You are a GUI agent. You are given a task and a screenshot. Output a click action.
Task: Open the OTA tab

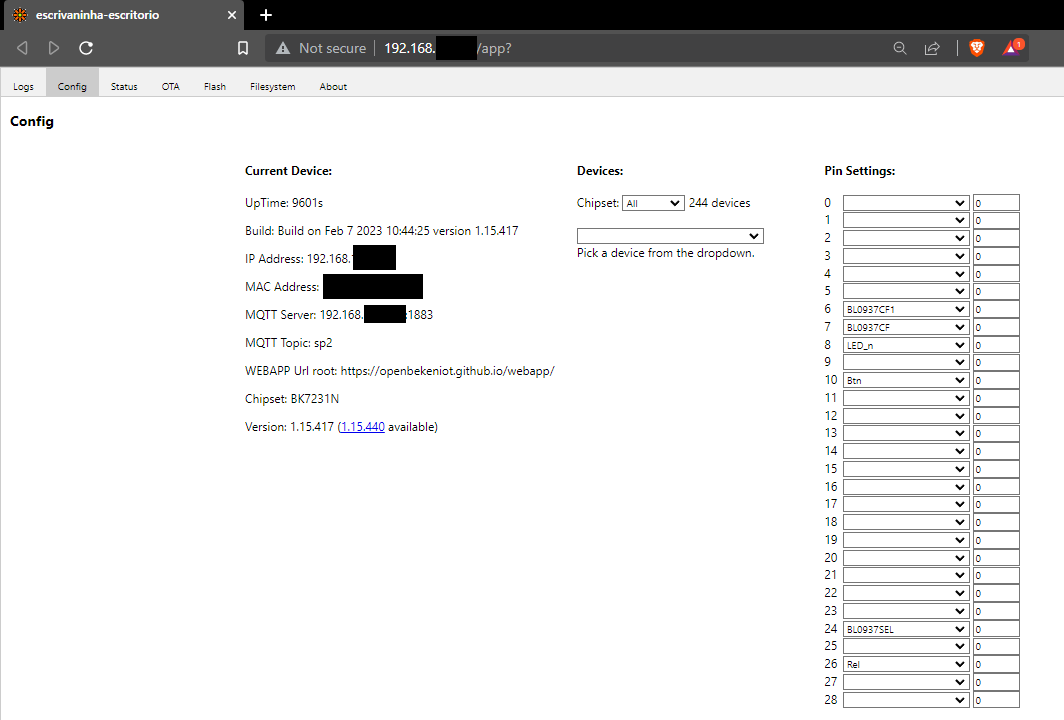[170, 86]
